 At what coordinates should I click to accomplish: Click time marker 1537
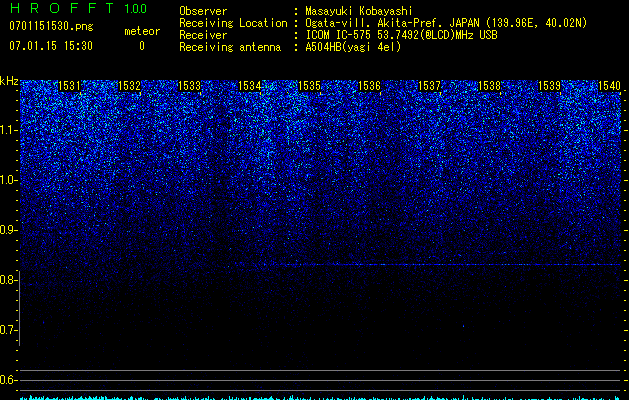[430, 85]
